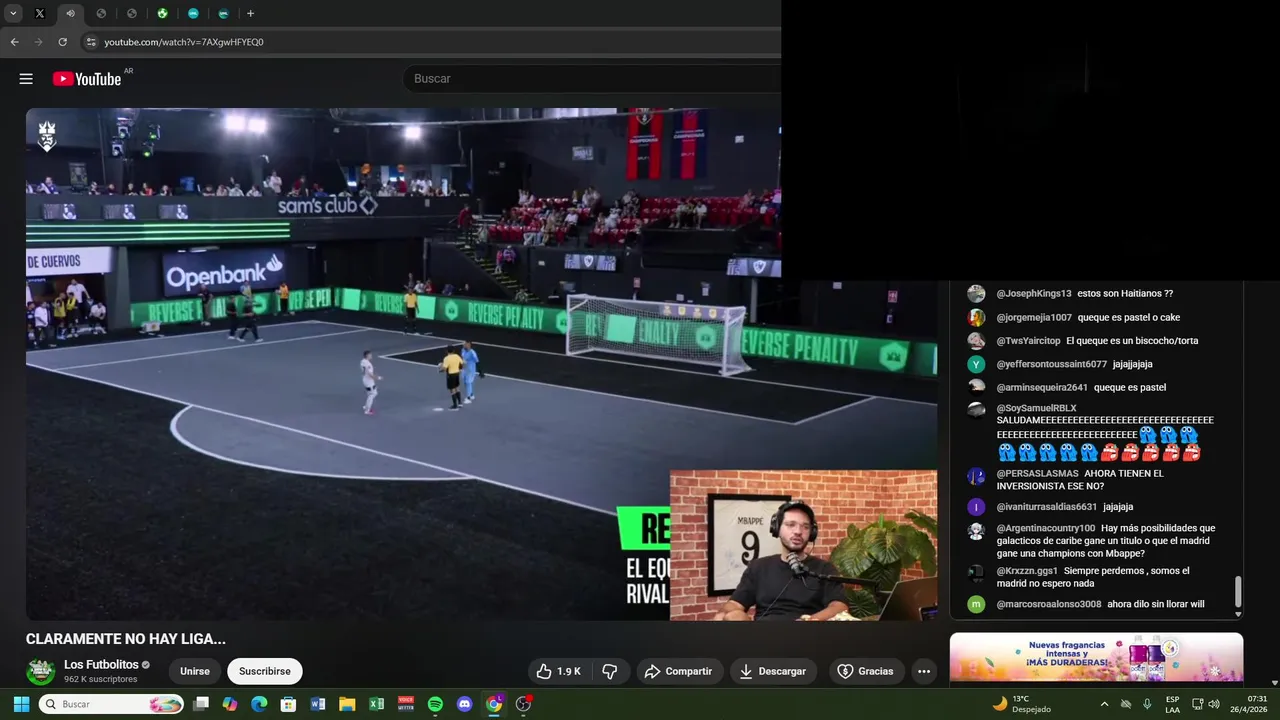Open a new browser tab

250,14
